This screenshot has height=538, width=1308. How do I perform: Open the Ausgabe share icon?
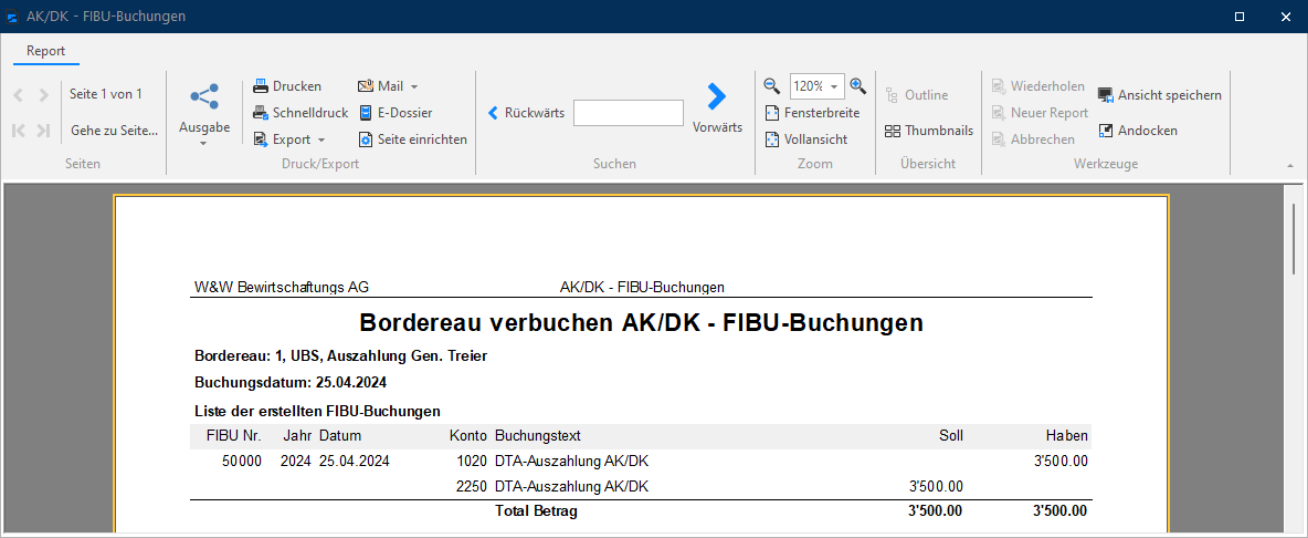click(204, 96)
